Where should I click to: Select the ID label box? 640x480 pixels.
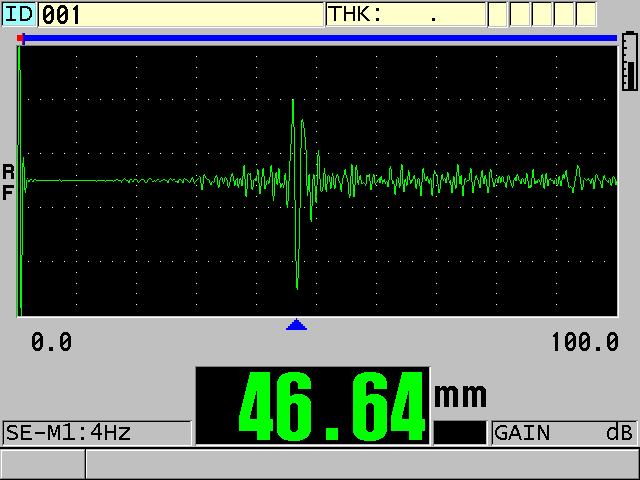[18, 14]
